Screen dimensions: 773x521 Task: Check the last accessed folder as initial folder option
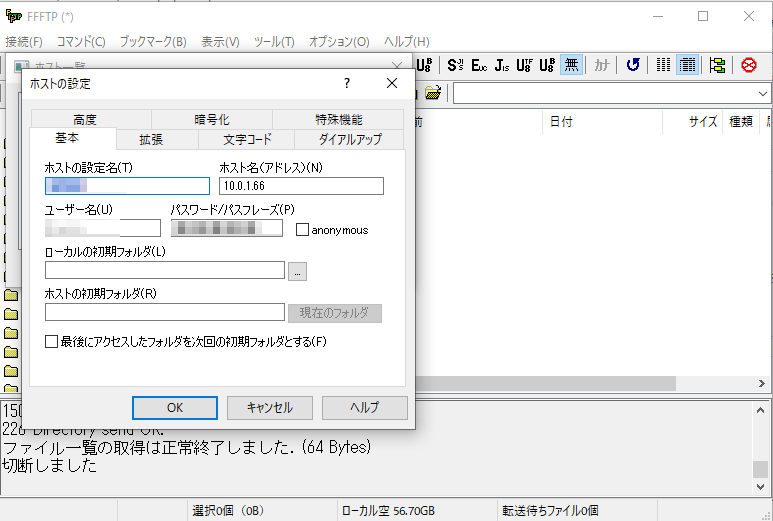click(x=52, y=342)
